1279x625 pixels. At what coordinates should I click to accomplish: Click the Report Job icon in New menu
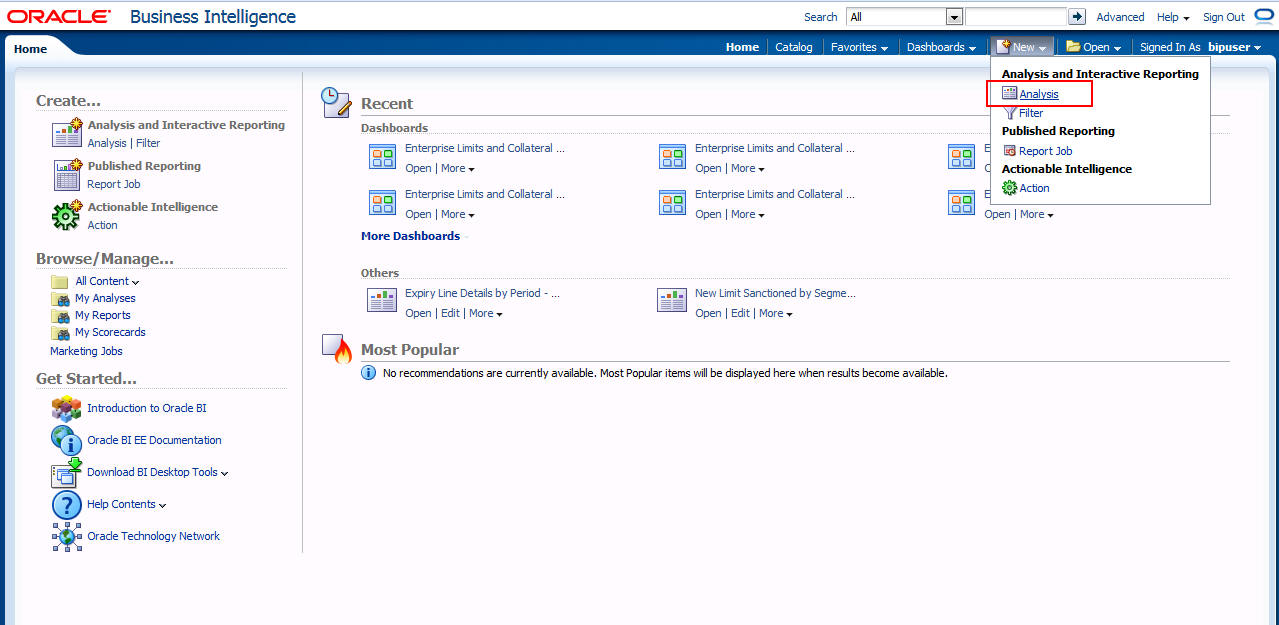coord(1009,151)
